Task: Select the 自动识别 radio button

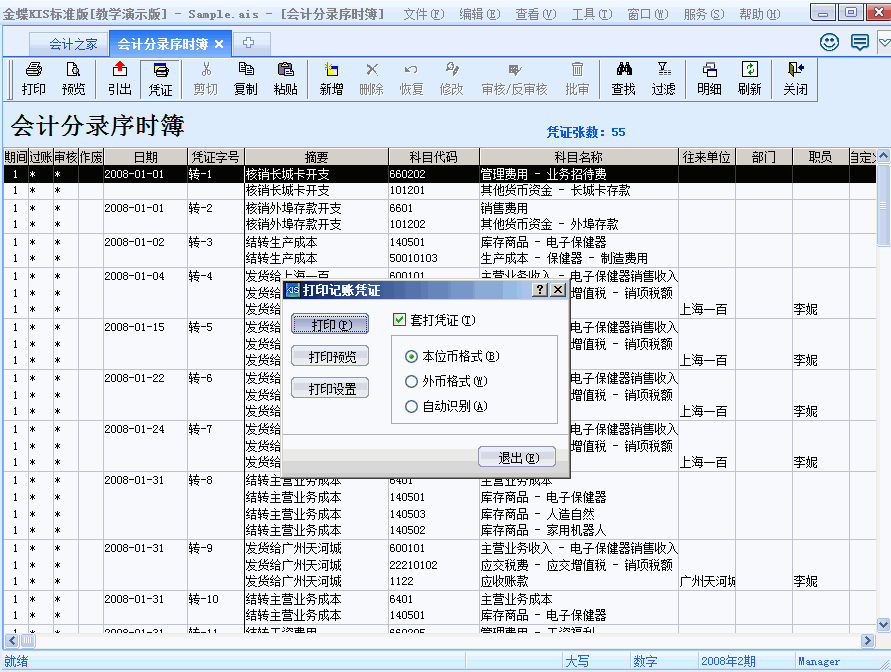Action: (x=411, y=407)
